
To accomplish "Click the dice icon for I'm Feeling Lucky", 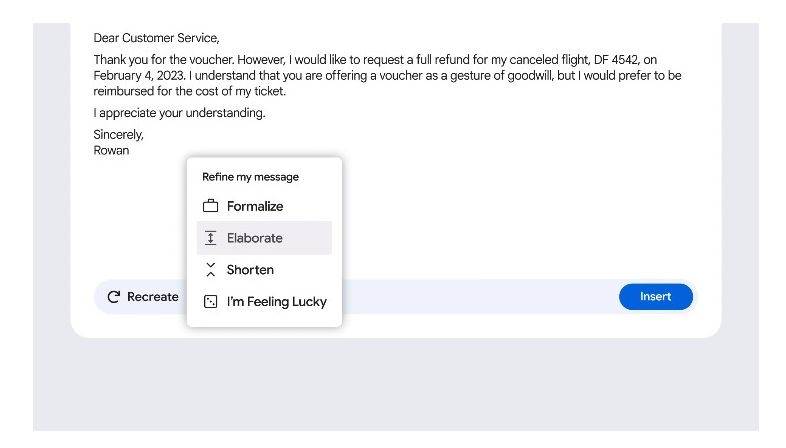I will tap(210, 302).
